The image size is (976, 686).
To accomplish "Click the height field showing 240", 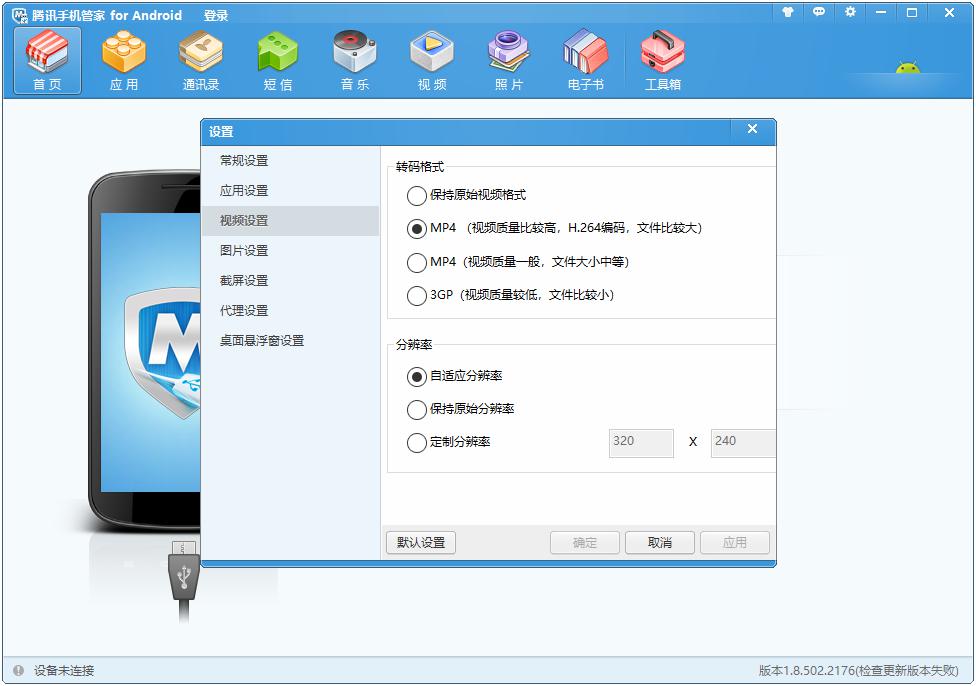I will (743, 443).
